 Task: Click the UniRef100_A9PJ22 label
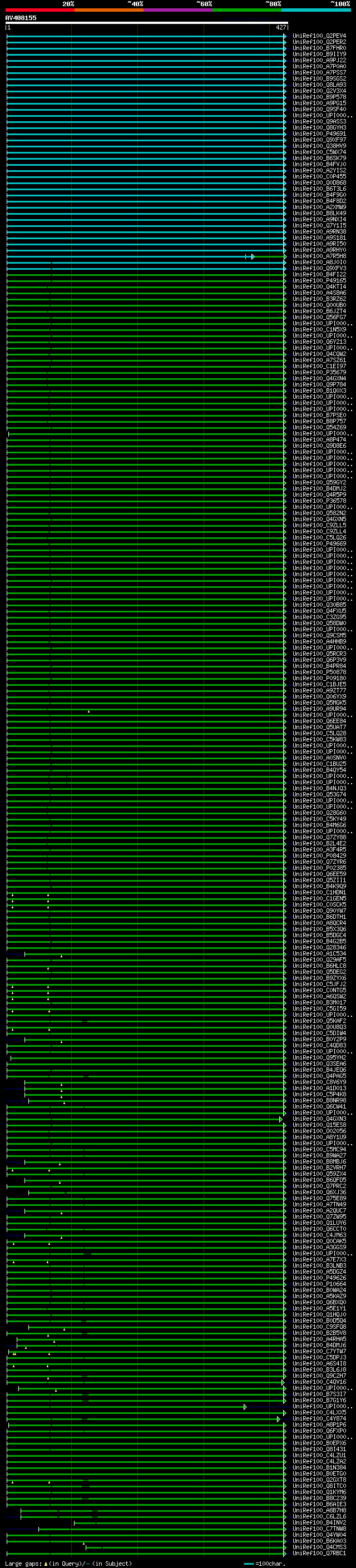coord(319,60)
